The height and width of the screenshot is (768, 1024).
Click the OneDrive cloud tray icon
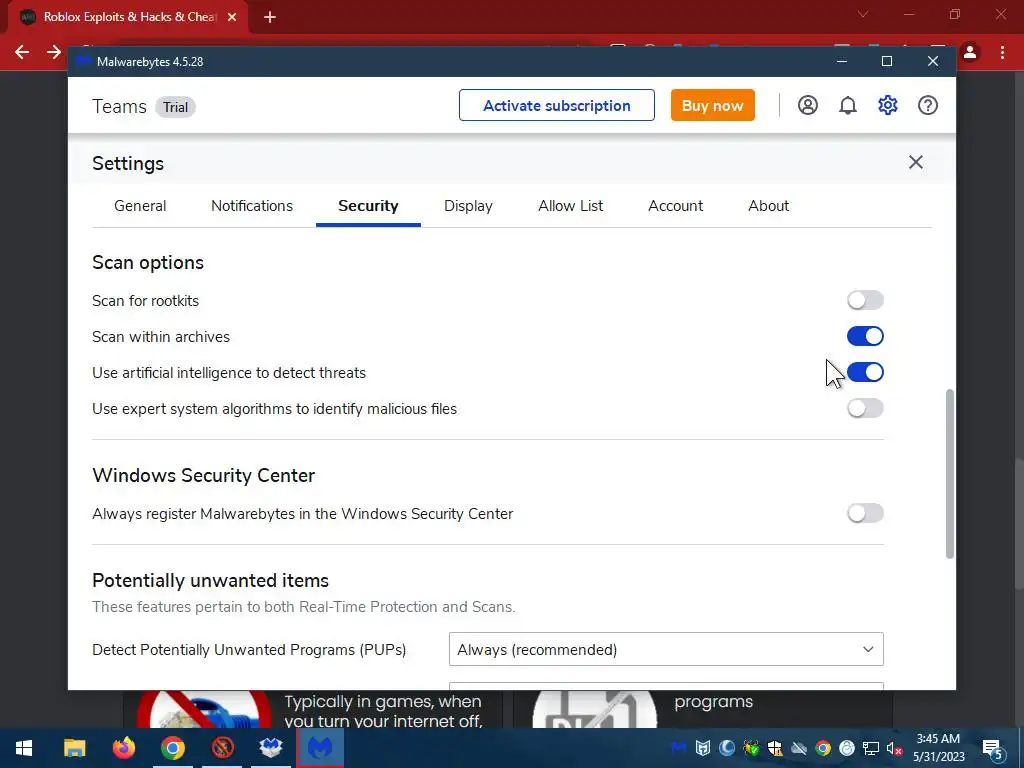799,748
